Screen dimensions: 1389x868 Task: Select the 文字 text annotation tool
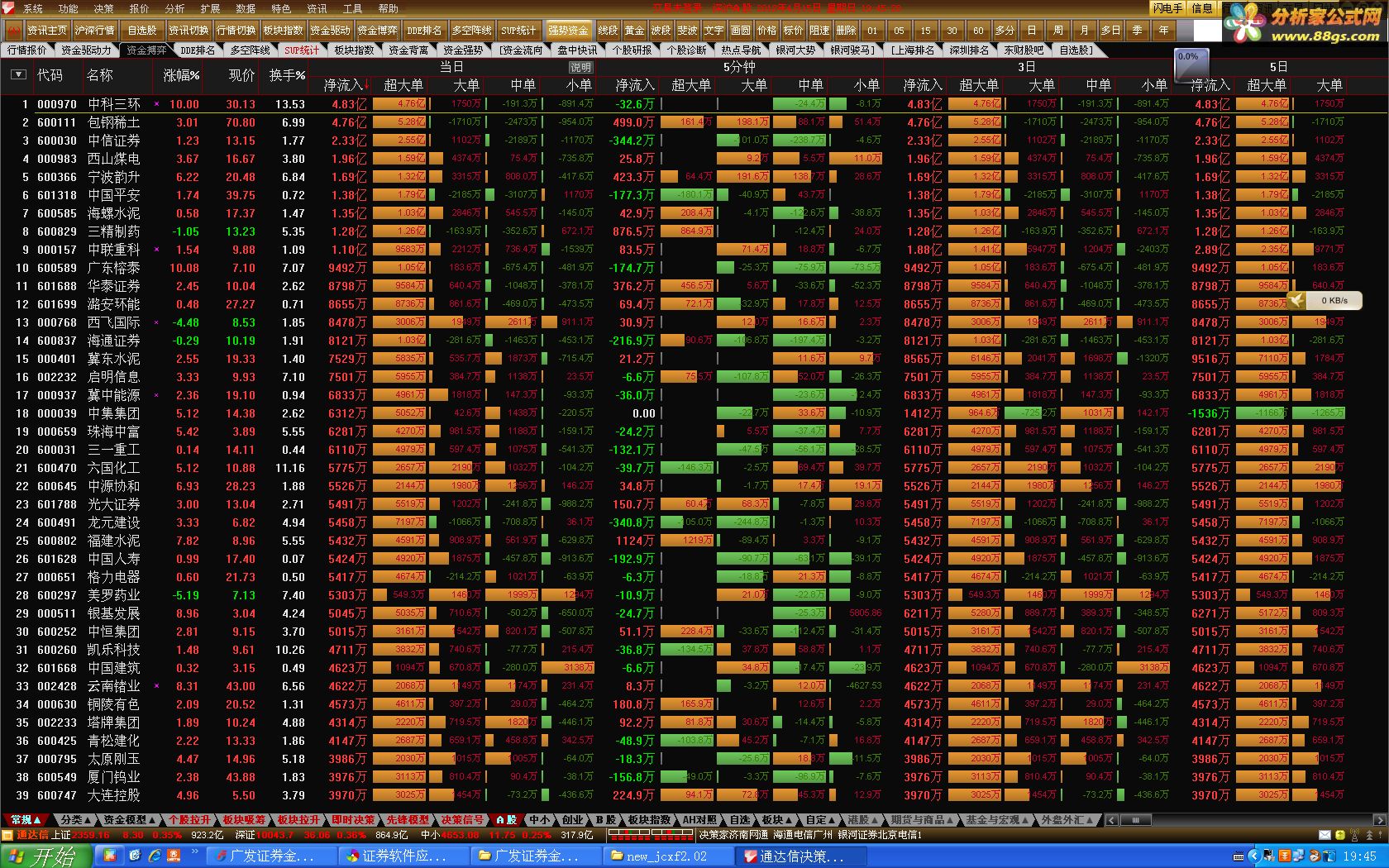[x=714, y=31]
